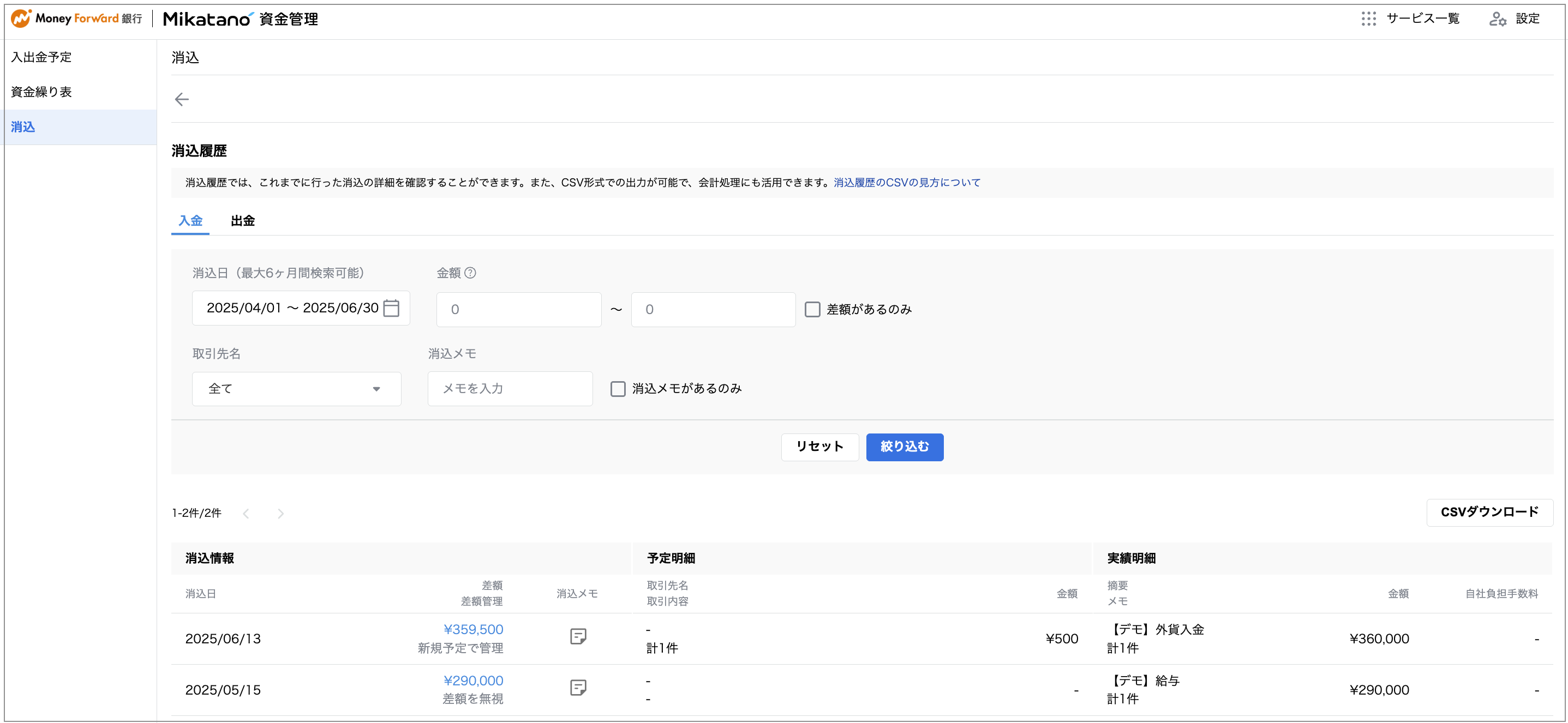Click the ¥500 planned amount

click(x=1062, y=638)
